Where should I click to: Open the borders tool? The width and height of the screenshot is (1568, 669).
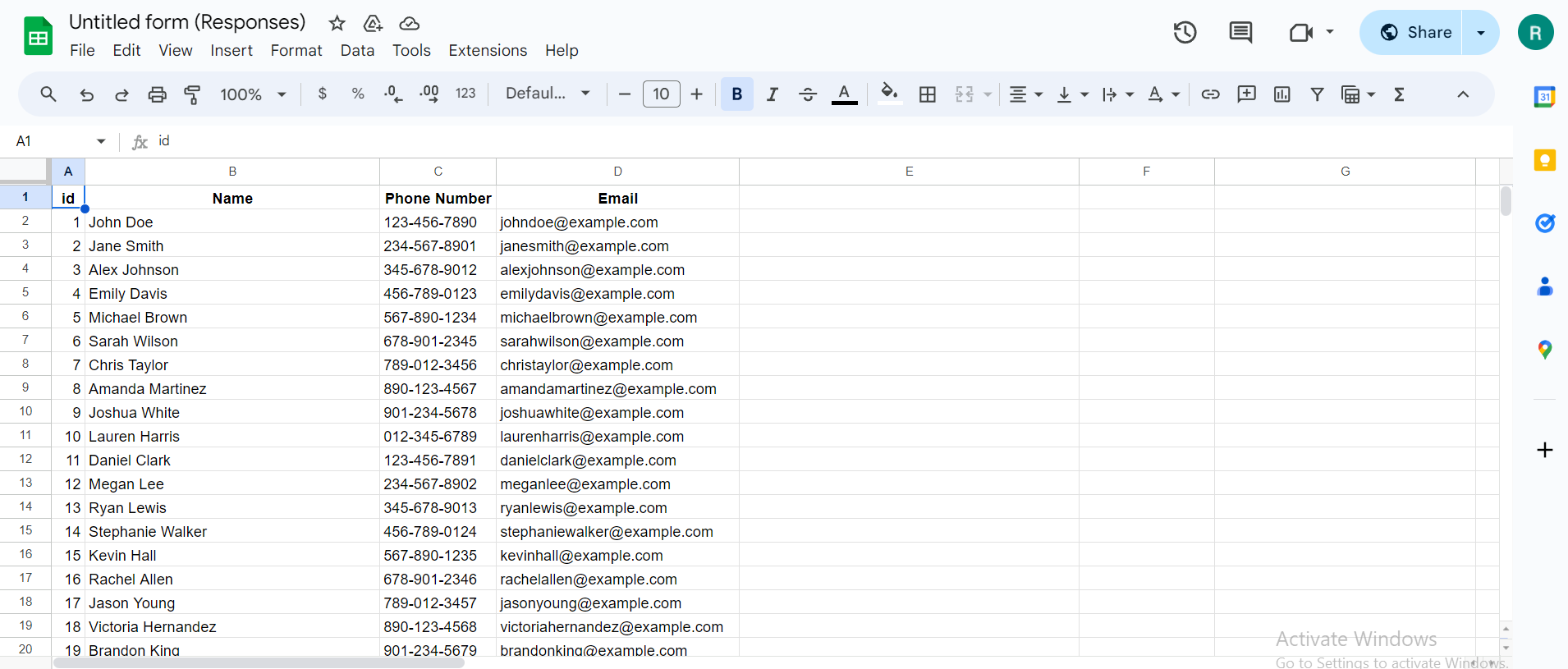[927, 94]
